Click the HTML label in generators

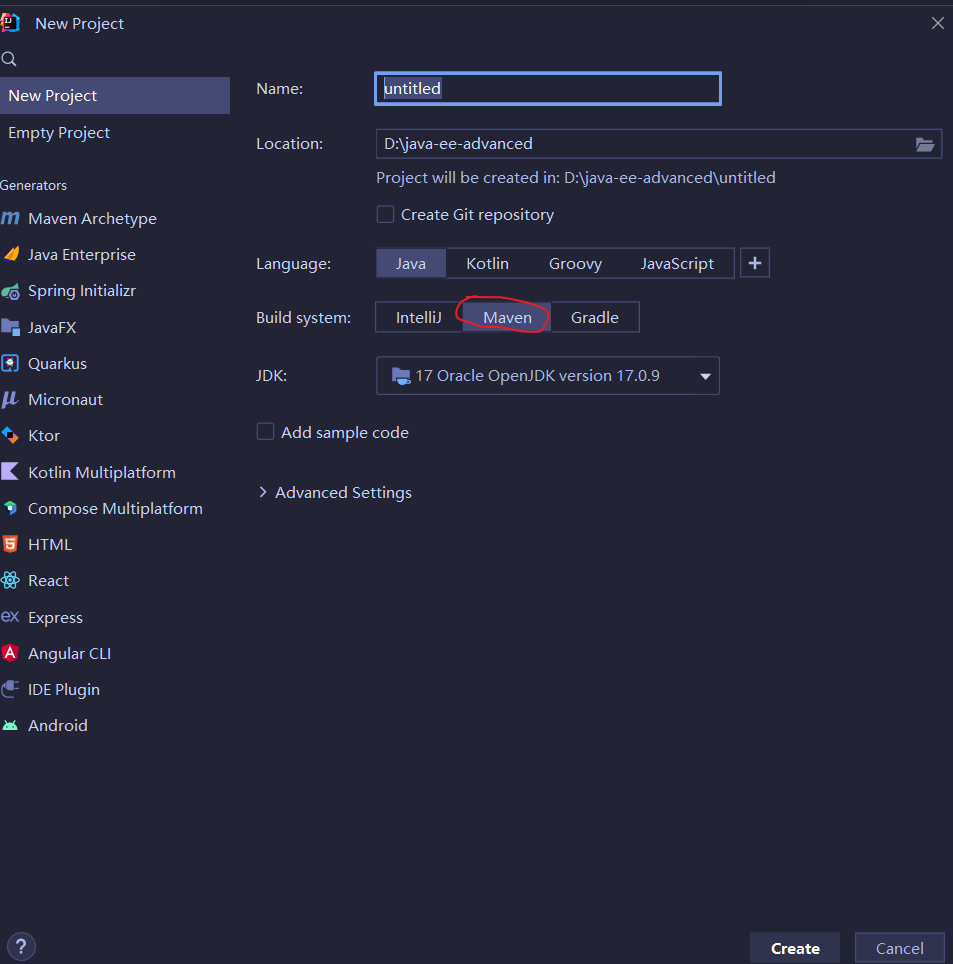pos(50,544)
